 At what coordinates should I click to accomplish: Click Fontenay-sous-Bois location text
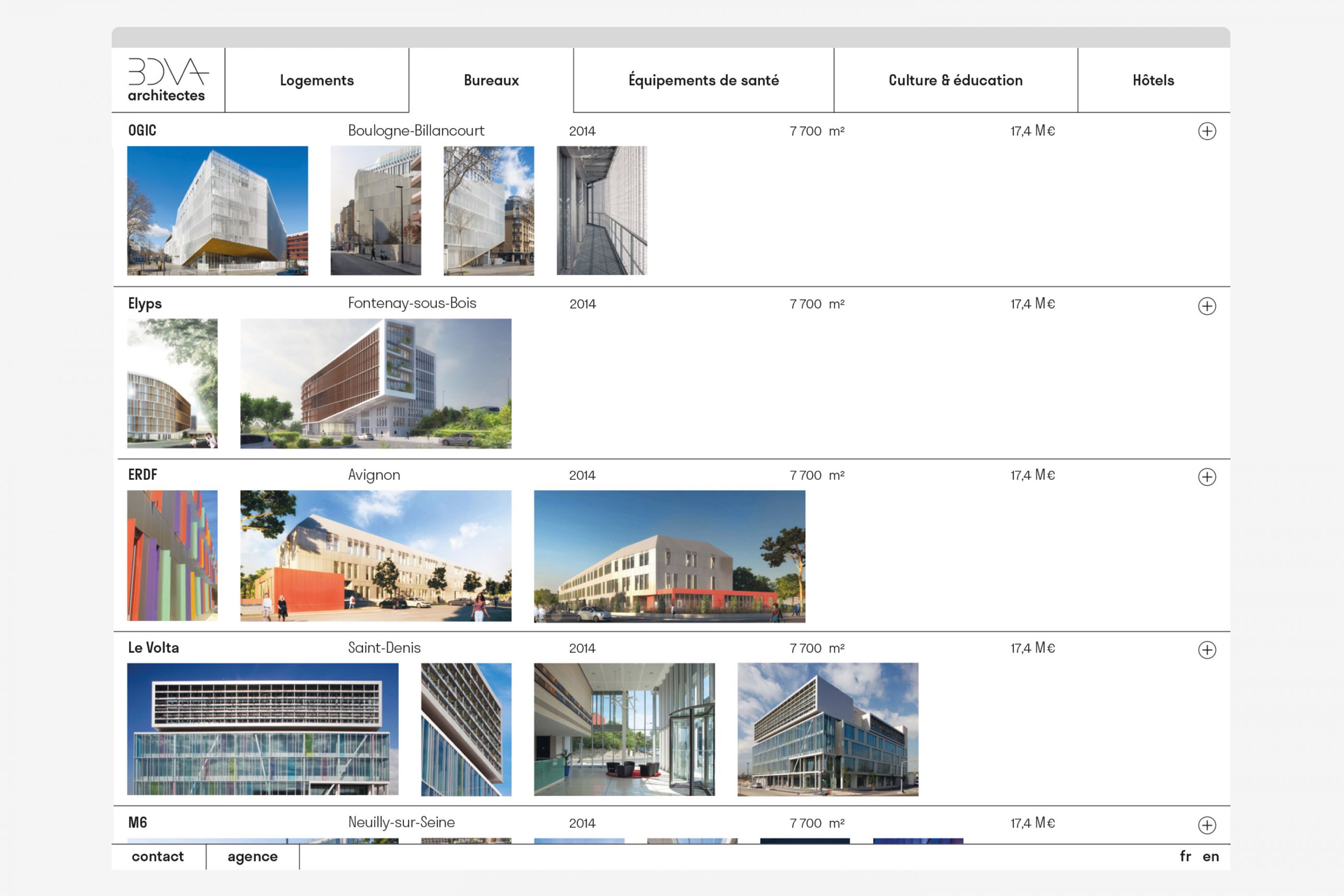click(412, 303)
